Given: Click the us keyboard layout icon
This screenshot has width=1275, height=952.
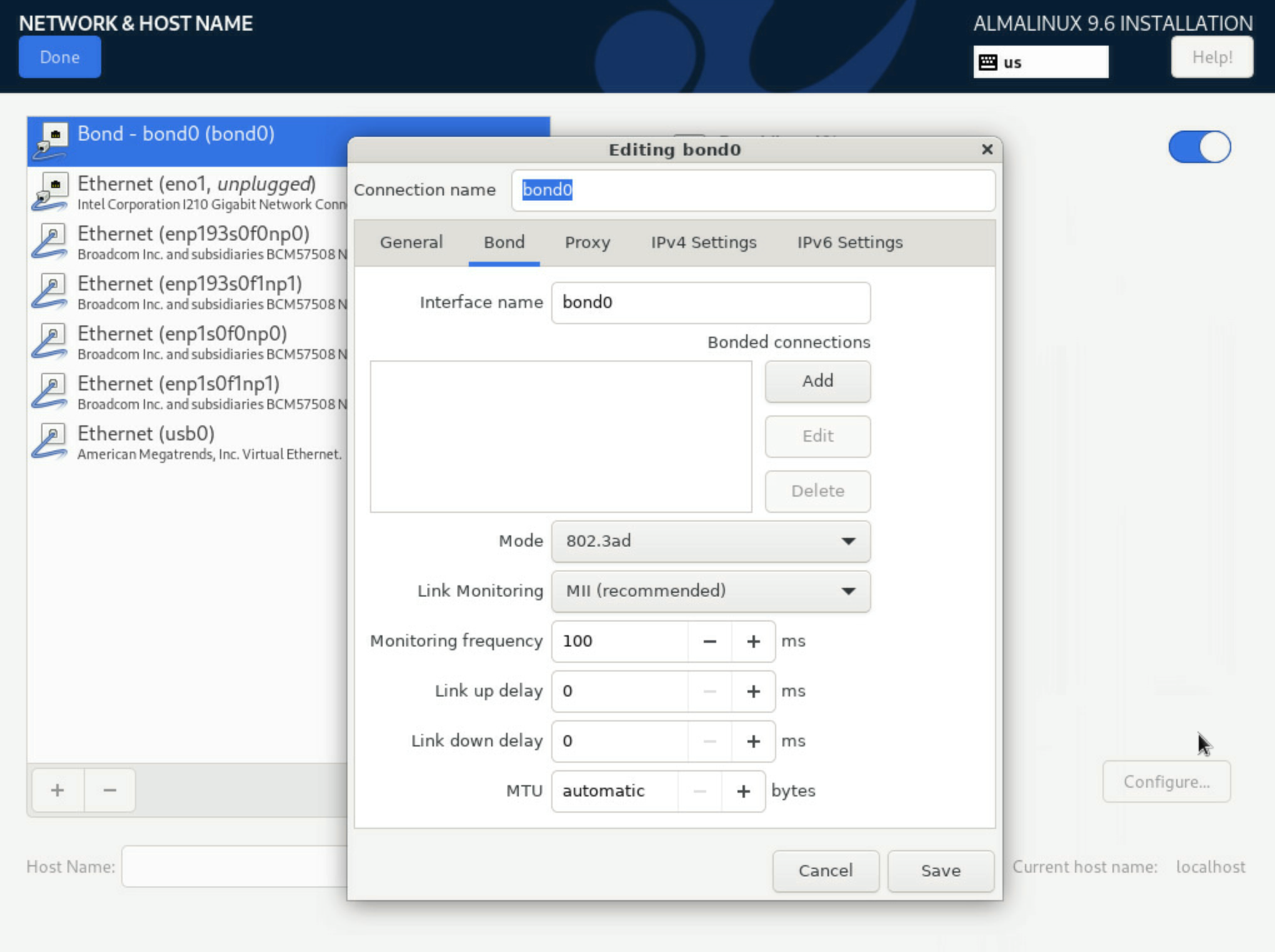Looking at the screenshot, I should (x=988, y=62).
